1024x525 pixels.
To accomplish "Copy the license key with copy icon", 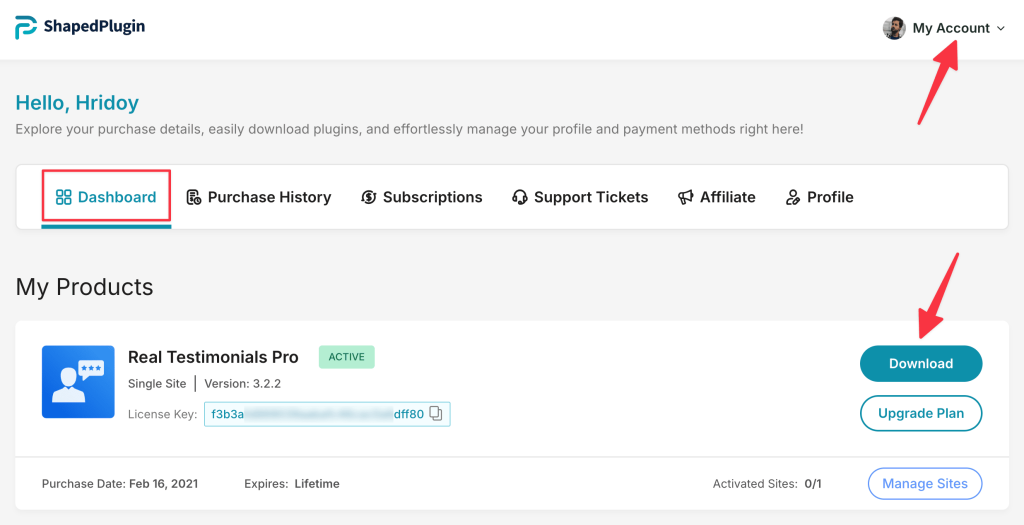I will tap(436, 413).
